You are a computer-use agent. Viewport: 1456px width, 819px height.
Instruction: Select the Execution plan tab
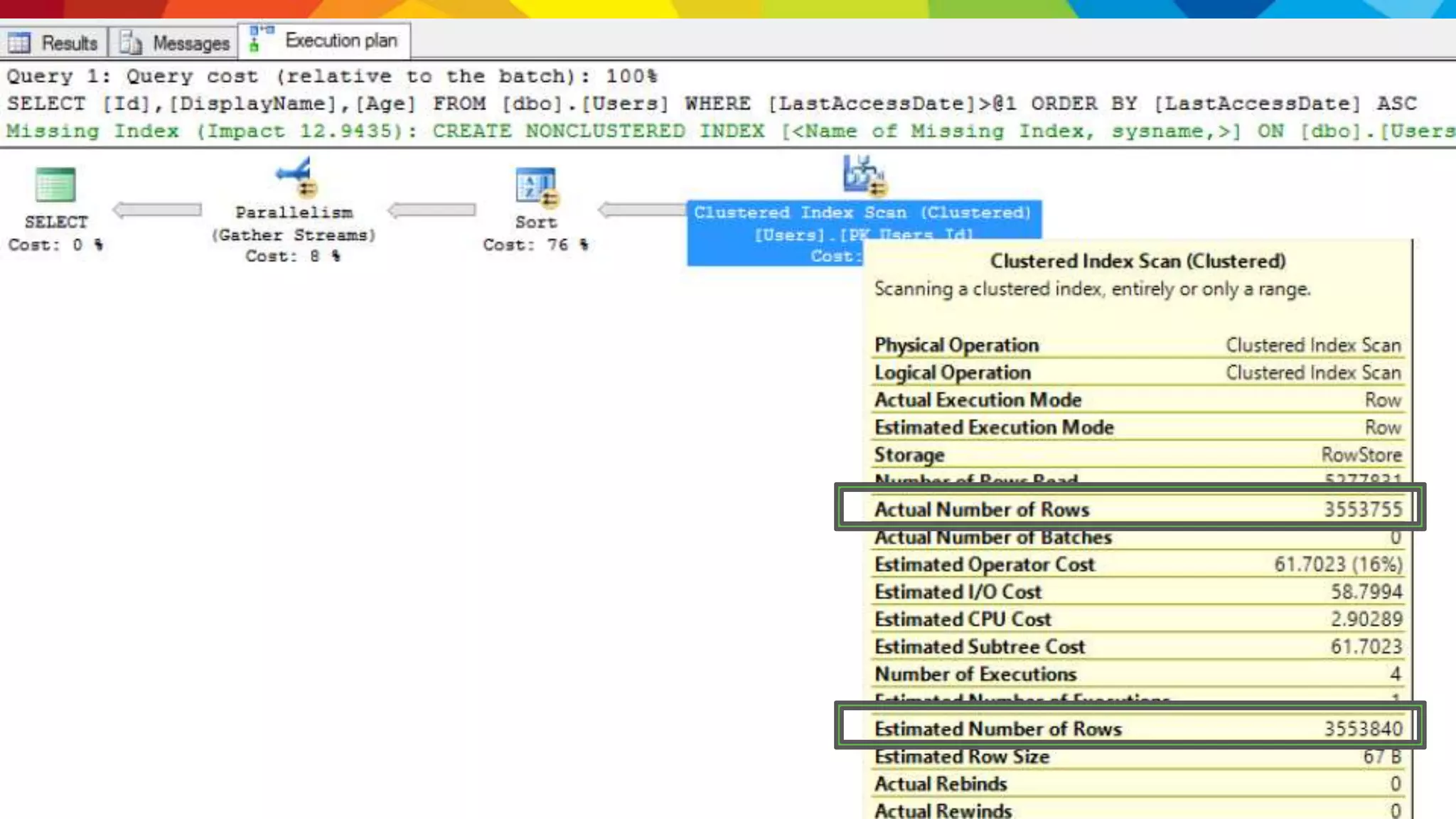point(341,41)
